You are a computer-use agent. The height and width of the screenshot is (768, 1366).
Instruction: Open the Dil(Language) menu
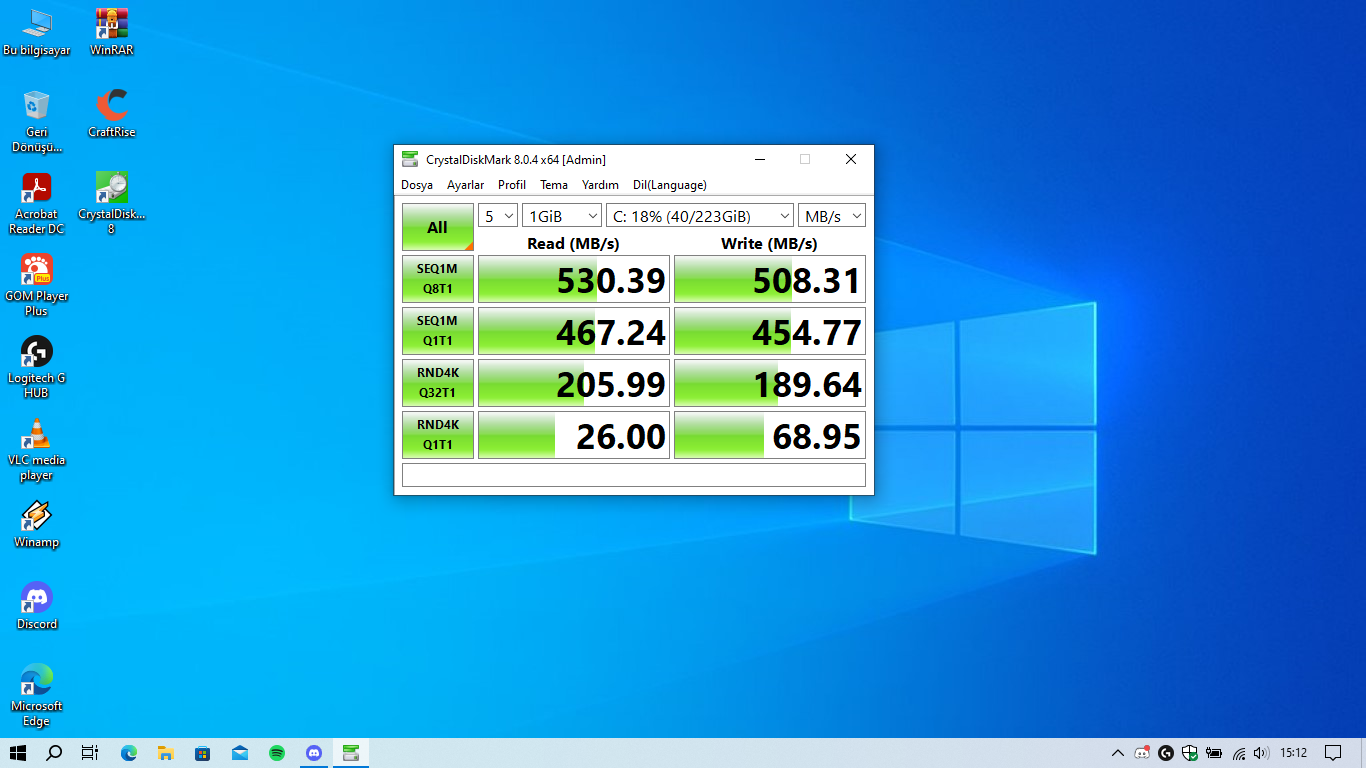(670, 185)
